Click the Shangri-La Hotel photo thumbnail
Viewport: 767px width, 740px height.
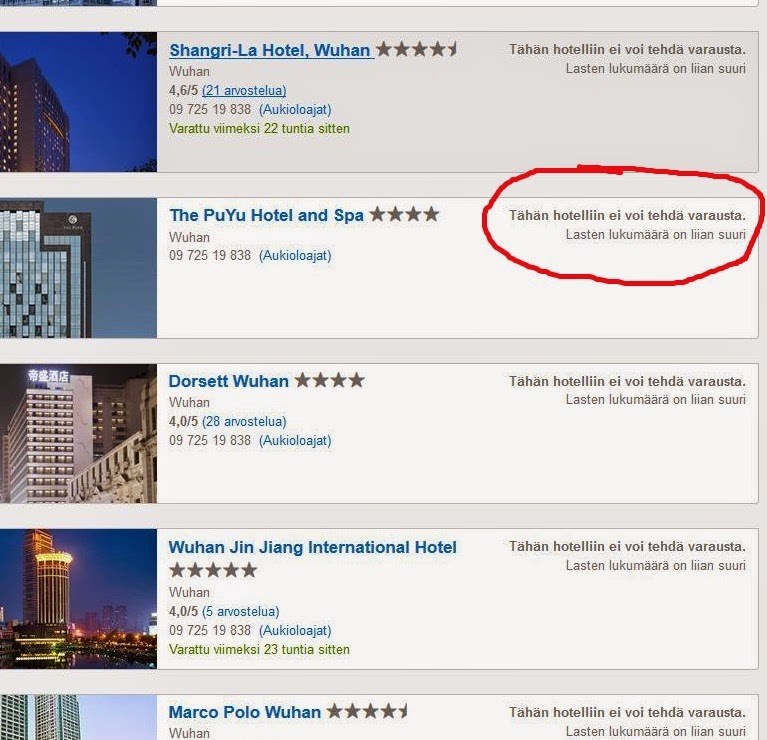coord(78,102)
